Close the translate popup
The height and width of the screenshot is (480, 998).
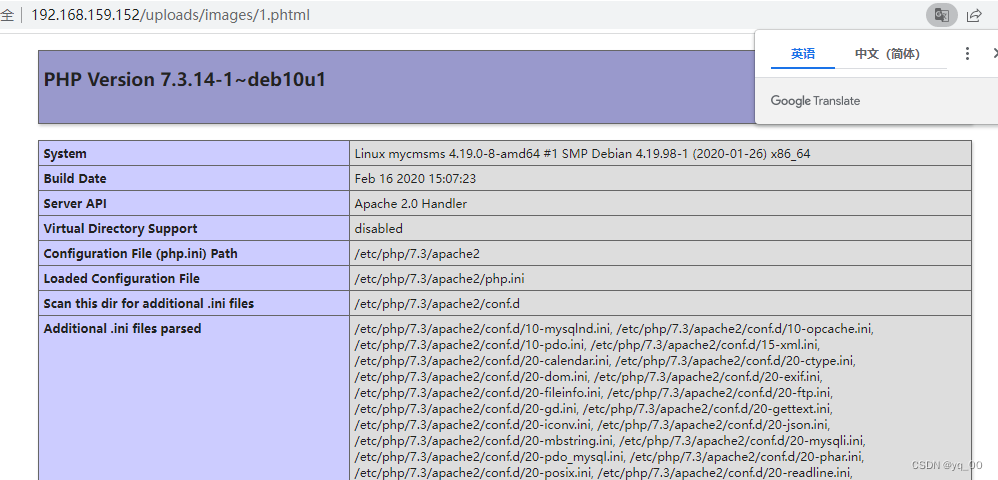(994, 53)
